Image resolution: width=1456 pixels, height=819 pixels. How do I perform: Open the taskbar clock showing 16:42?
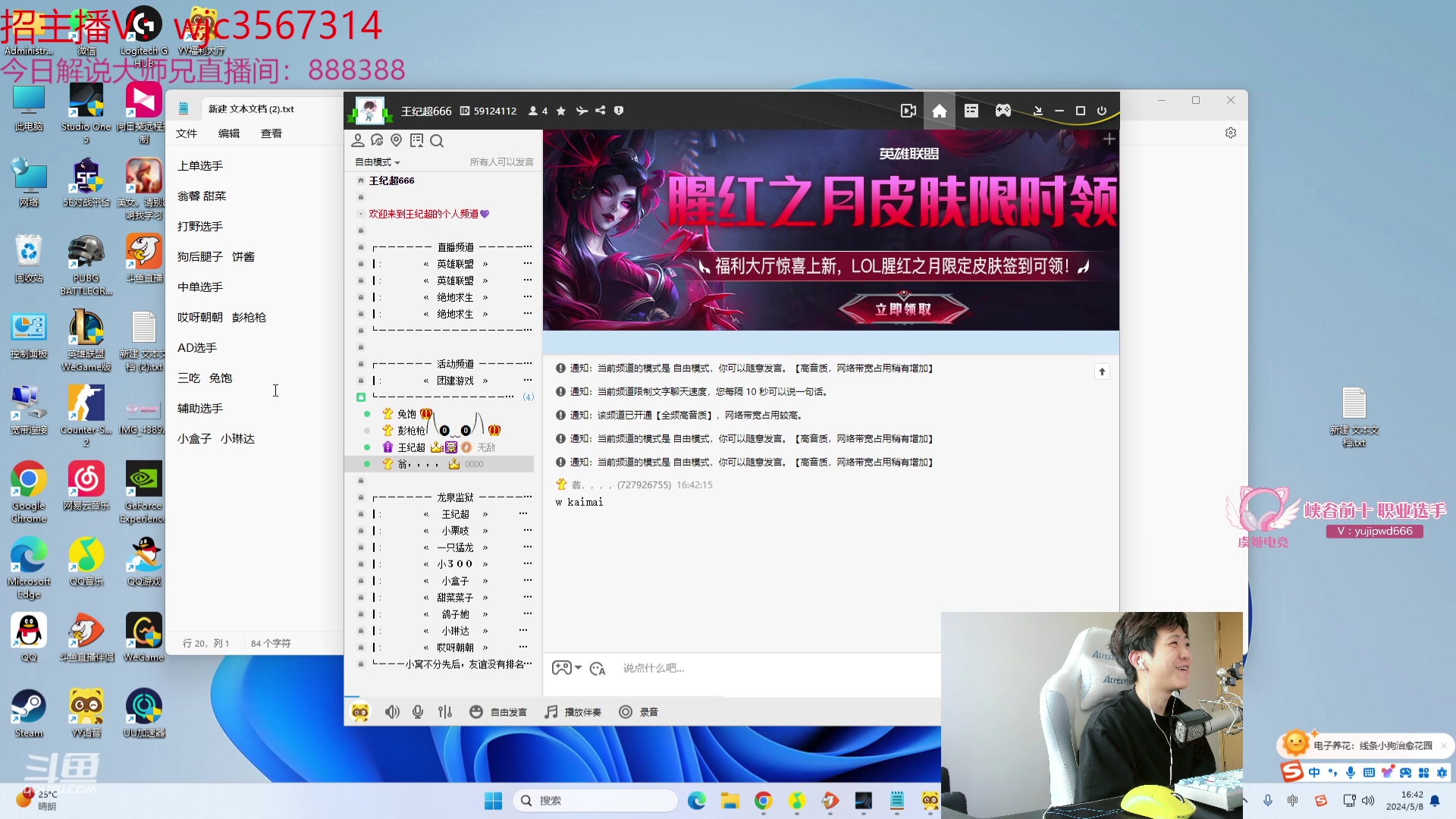point(1404,801)
